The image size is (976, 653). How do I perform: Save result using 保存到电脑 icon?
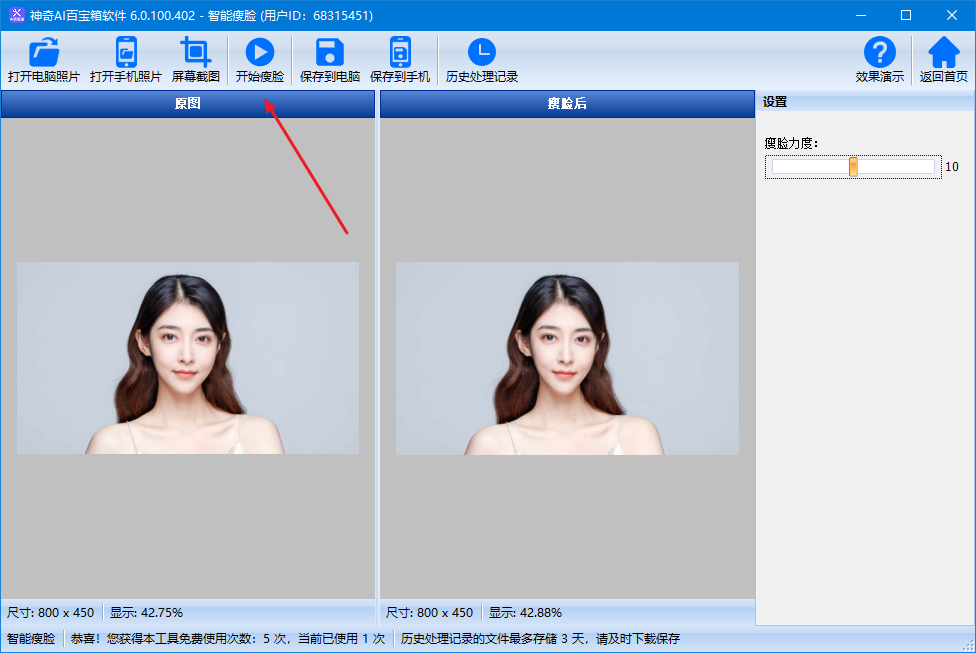[x=330, y=53]
